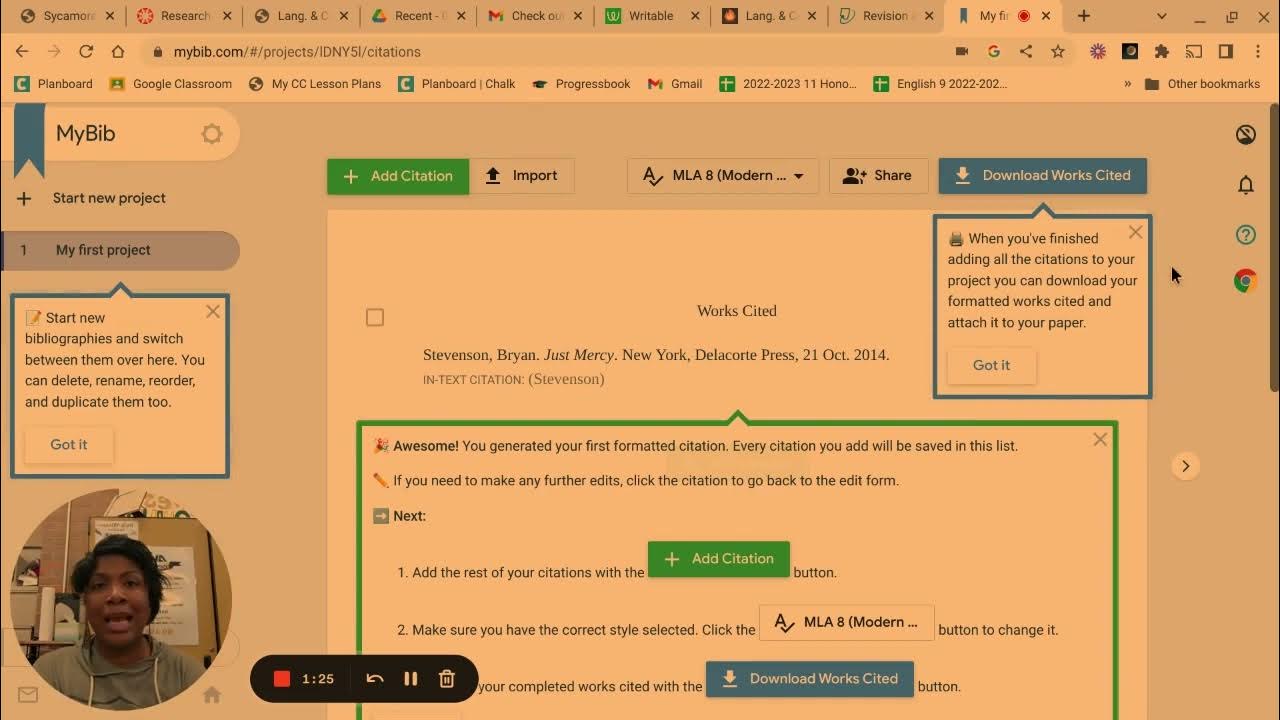Bookmark this page with the star icon
This screenshot has width=1280, height=720.
click(x=1057, y=51)
